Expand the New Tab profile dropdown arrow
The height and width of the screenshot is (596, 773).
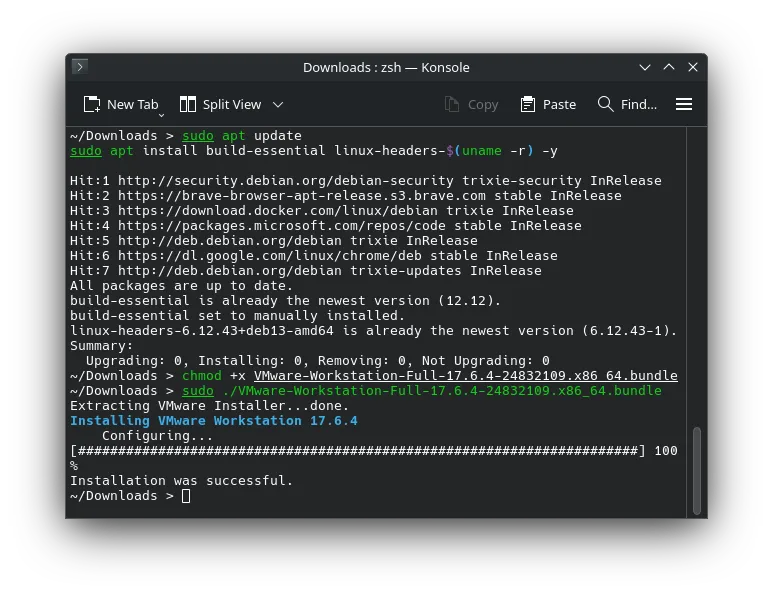click(160, 113)
